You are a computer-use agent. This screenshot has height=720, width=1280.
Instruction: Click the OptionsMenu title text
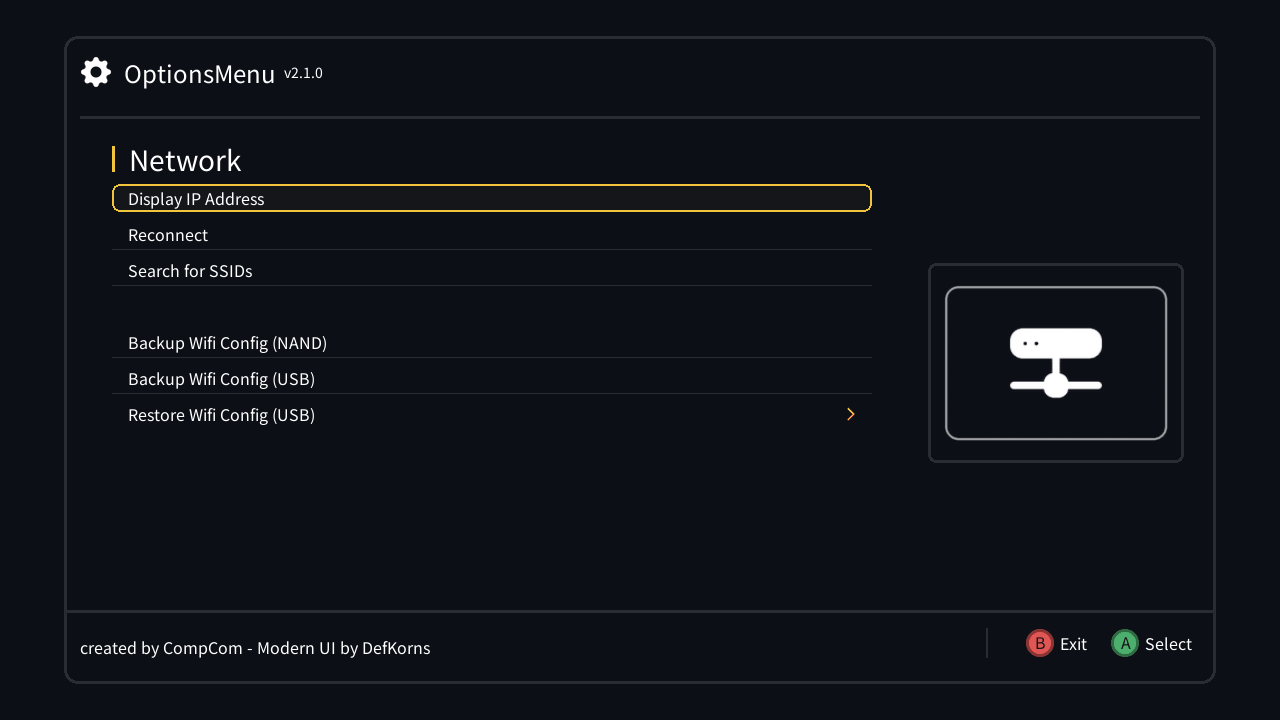tap(199, 74)
